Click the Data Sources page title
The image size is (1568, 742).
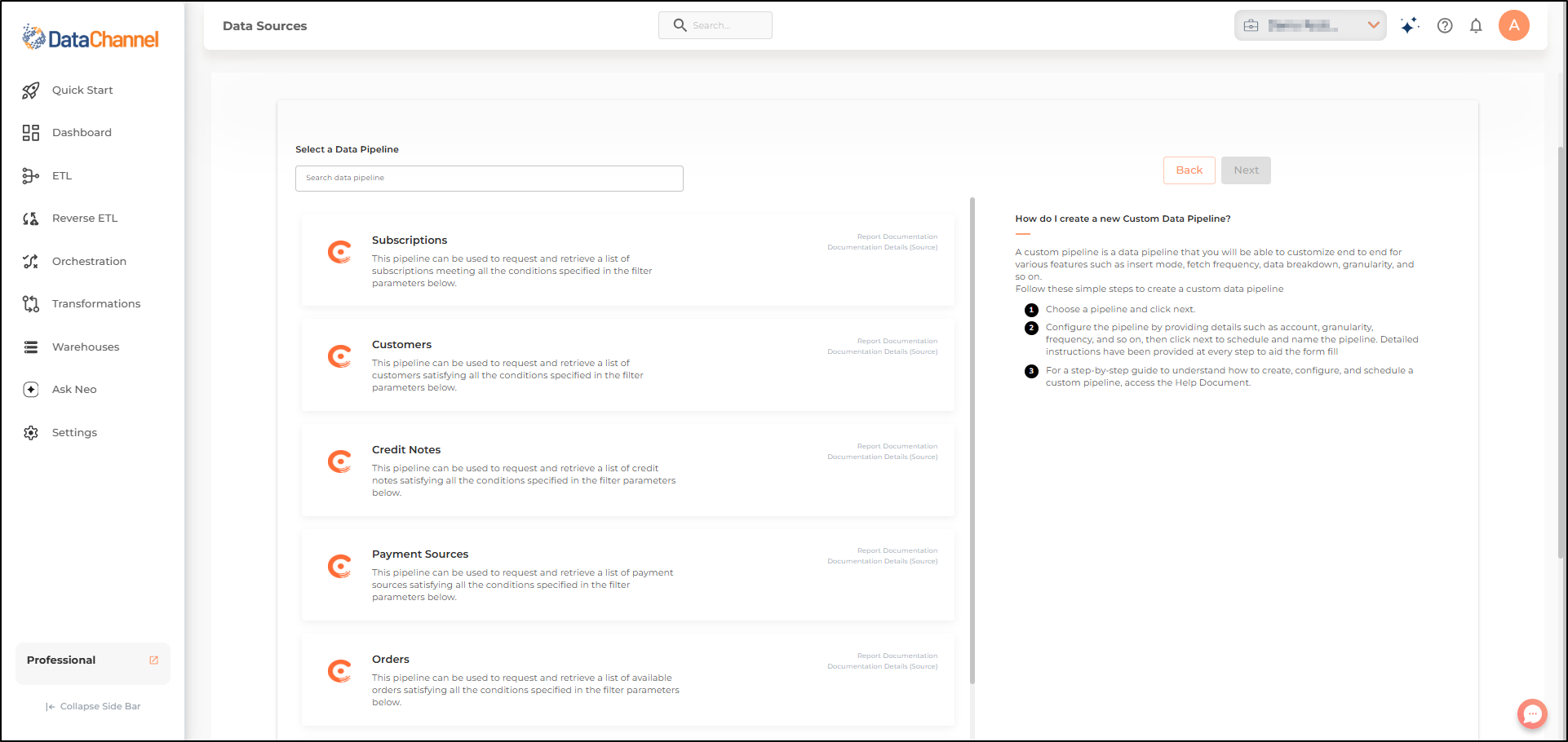(x=265, y=26)
